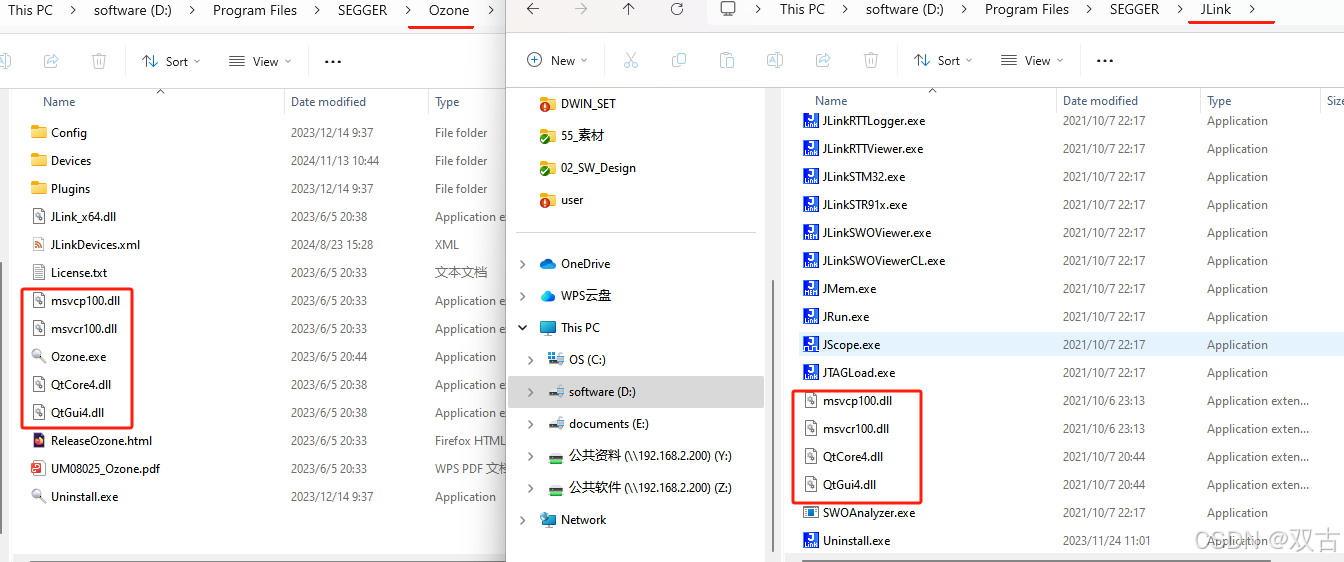Screen dimensions: 1344x562
Task: Select License.txt in Ozone window
Action: click(79, 272)
